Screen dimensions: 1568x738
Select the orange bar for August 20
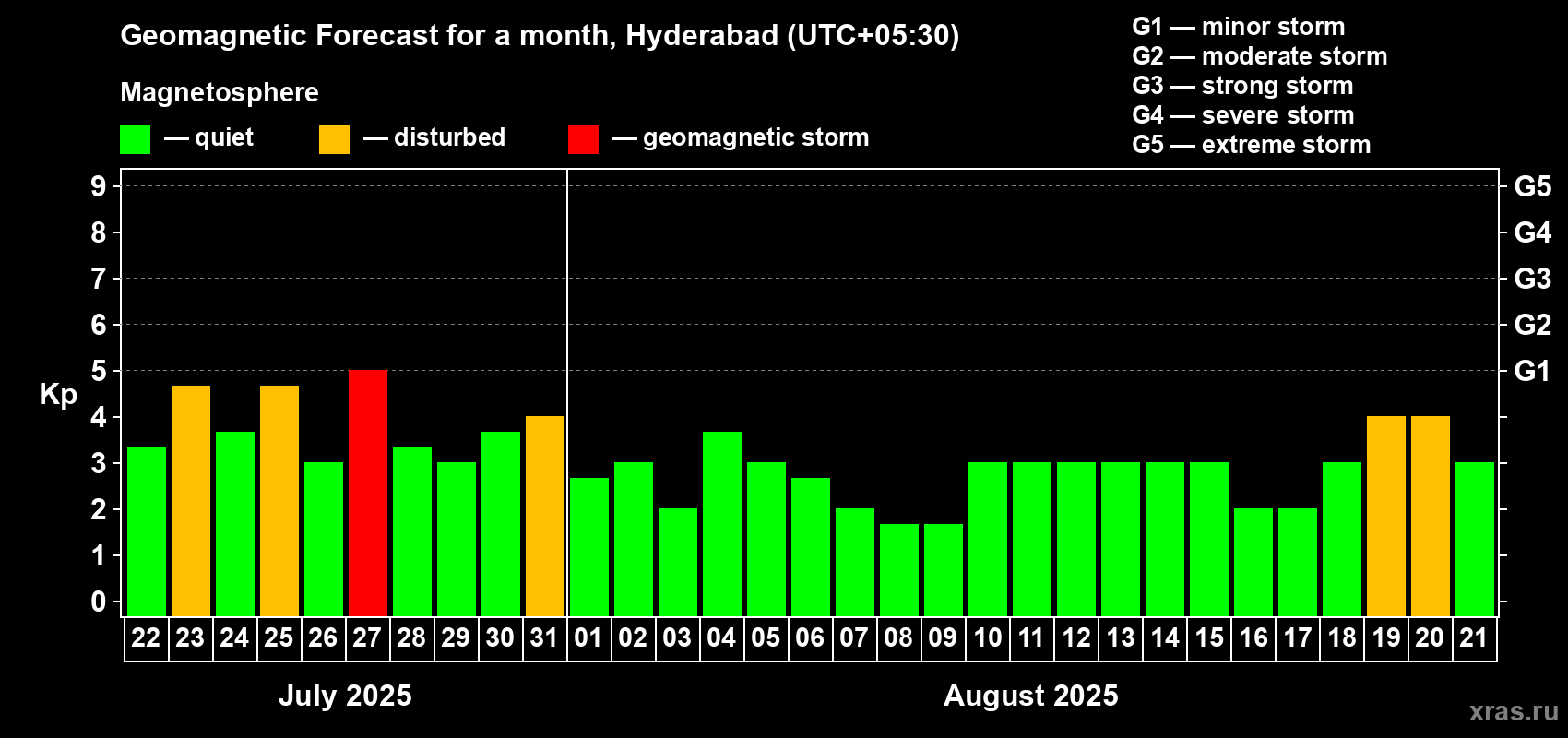[x=1431, y=517]
